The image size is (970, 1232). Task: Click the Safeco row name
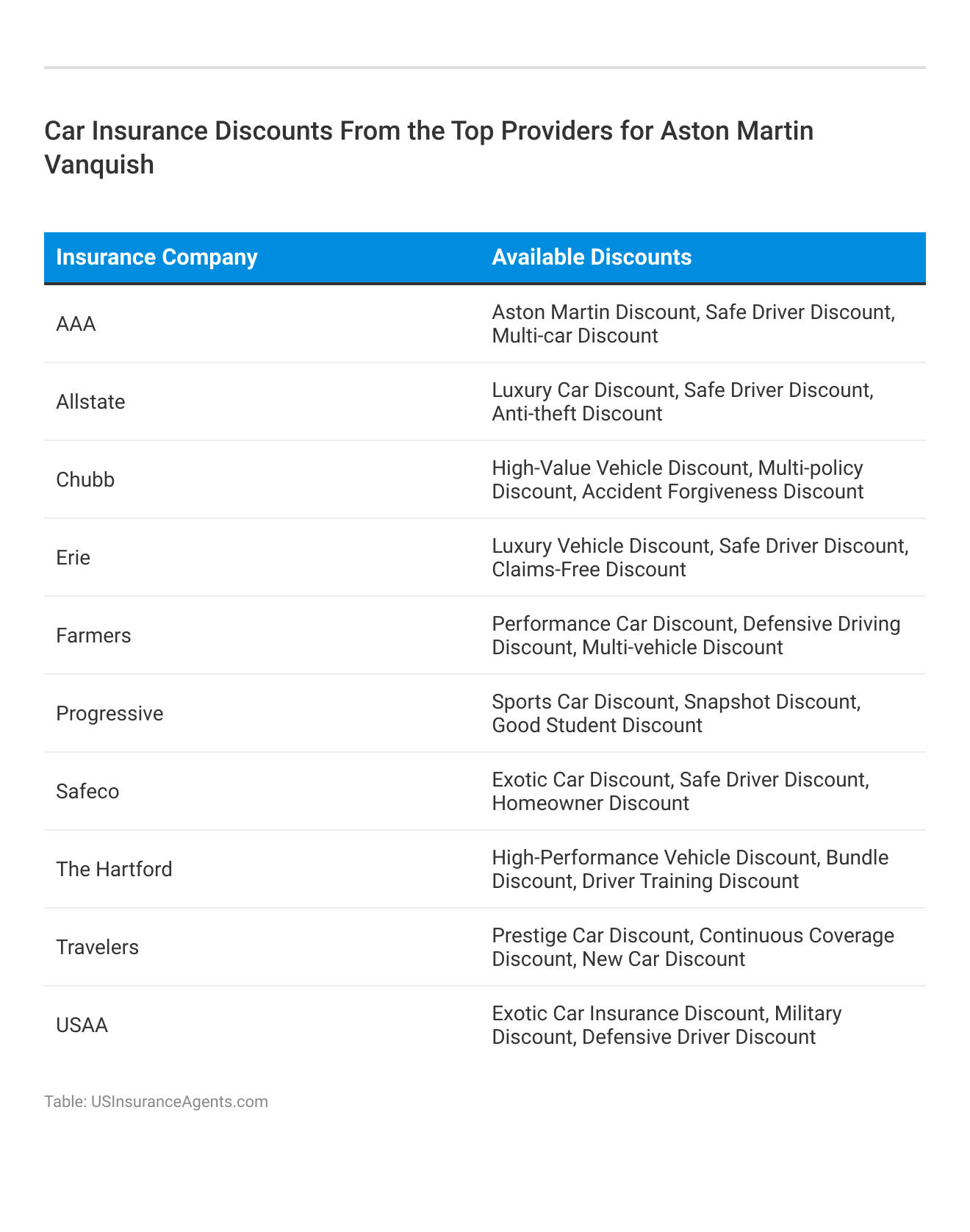coord(87,792)
